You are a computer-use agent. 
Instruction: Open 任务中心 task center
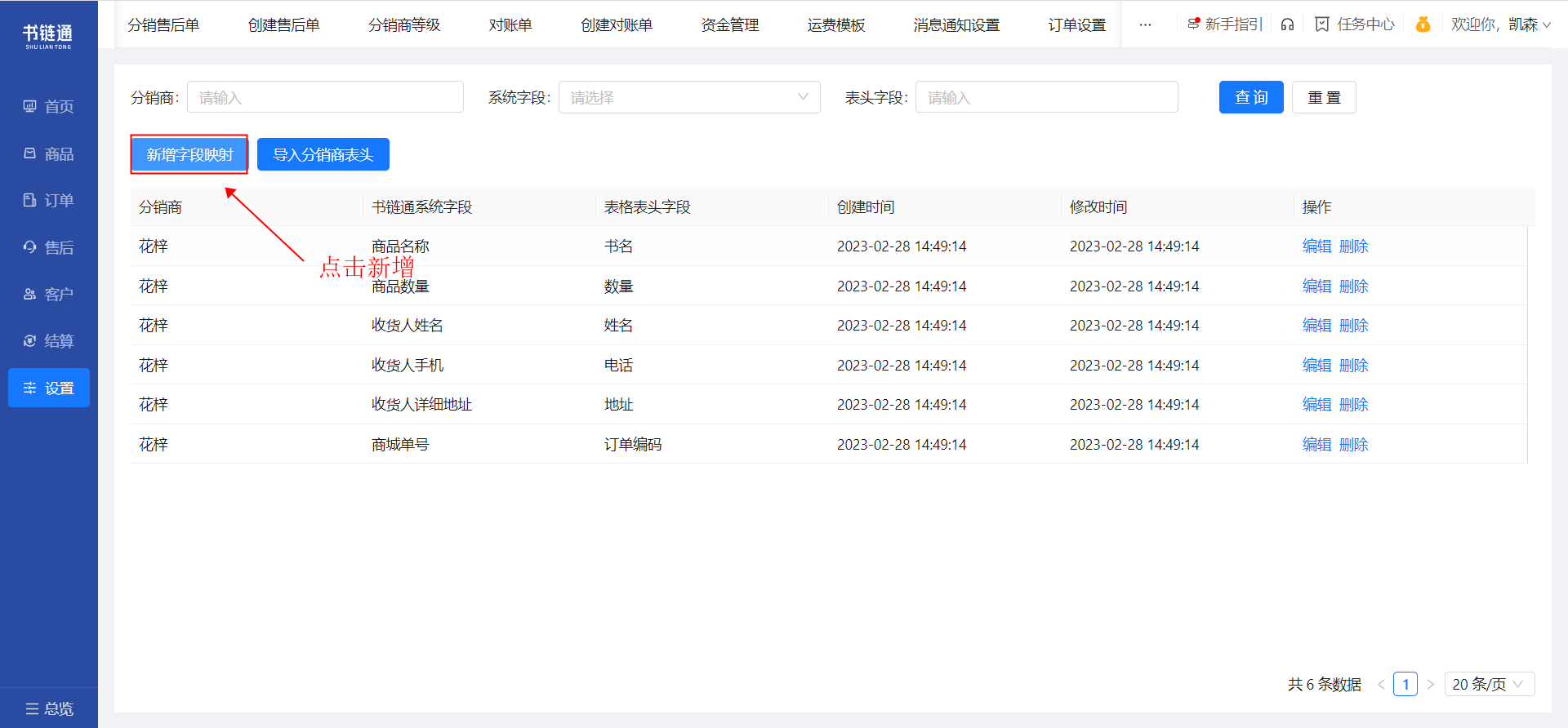[x=1355, y=24]
